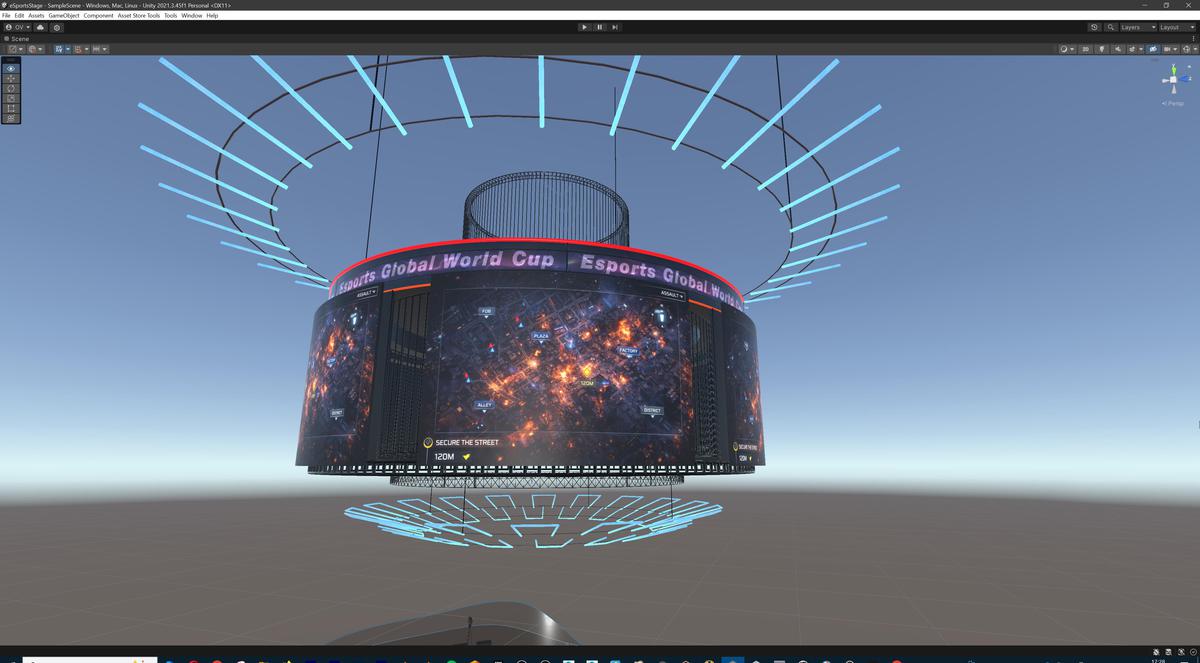Activate the Move tool

click(x=10, y=79)
